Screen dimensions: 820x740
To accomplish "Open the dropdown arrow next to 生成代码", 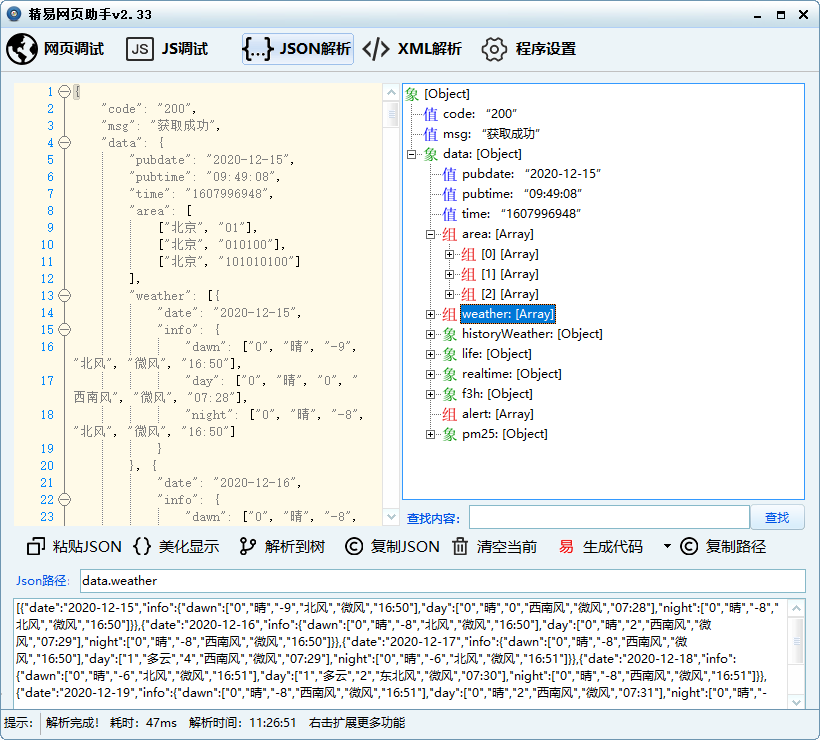I will 667,547.
